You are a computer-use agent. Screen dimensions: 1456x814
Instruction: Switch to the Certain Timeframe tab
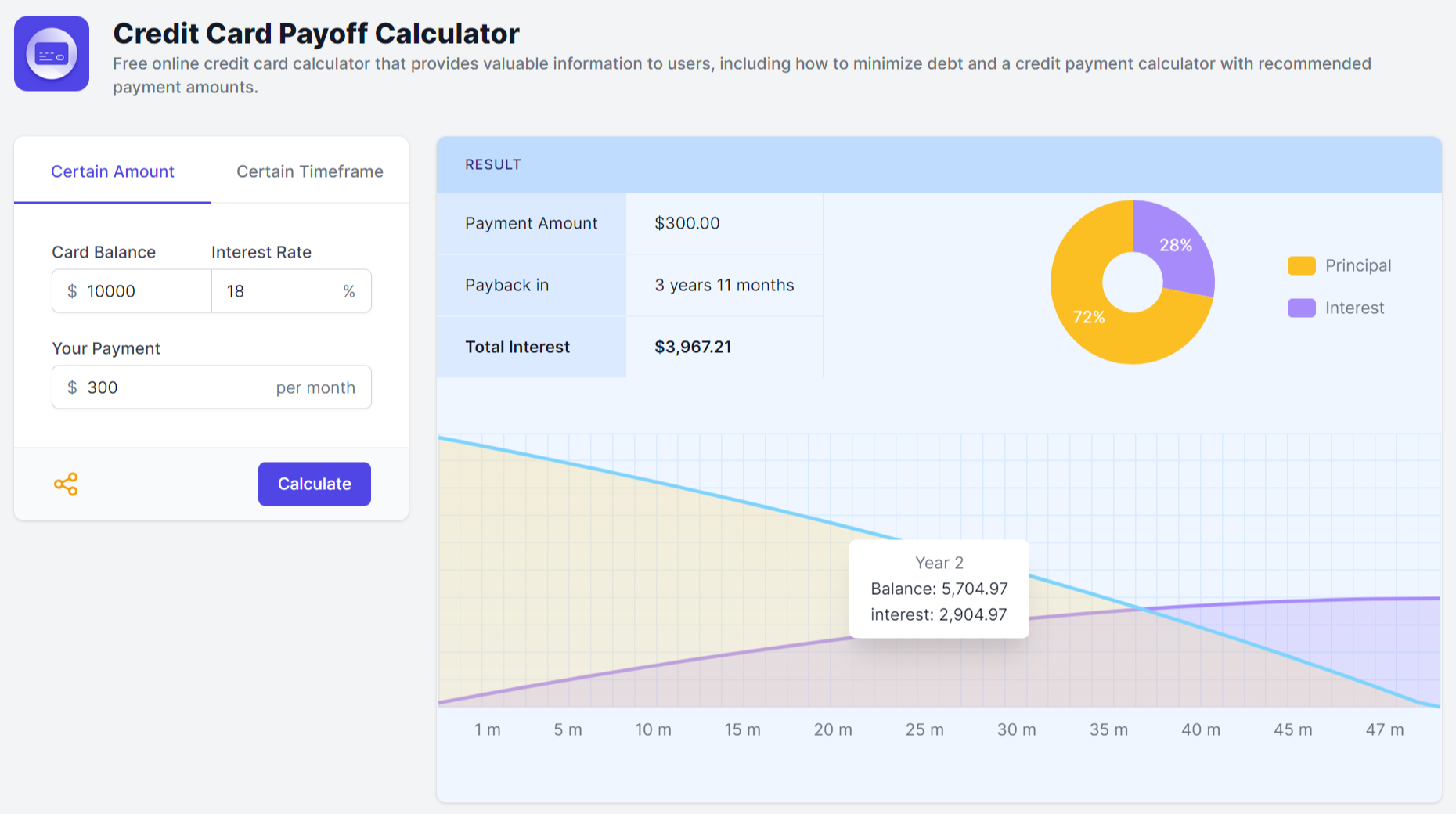coord(309,171)
